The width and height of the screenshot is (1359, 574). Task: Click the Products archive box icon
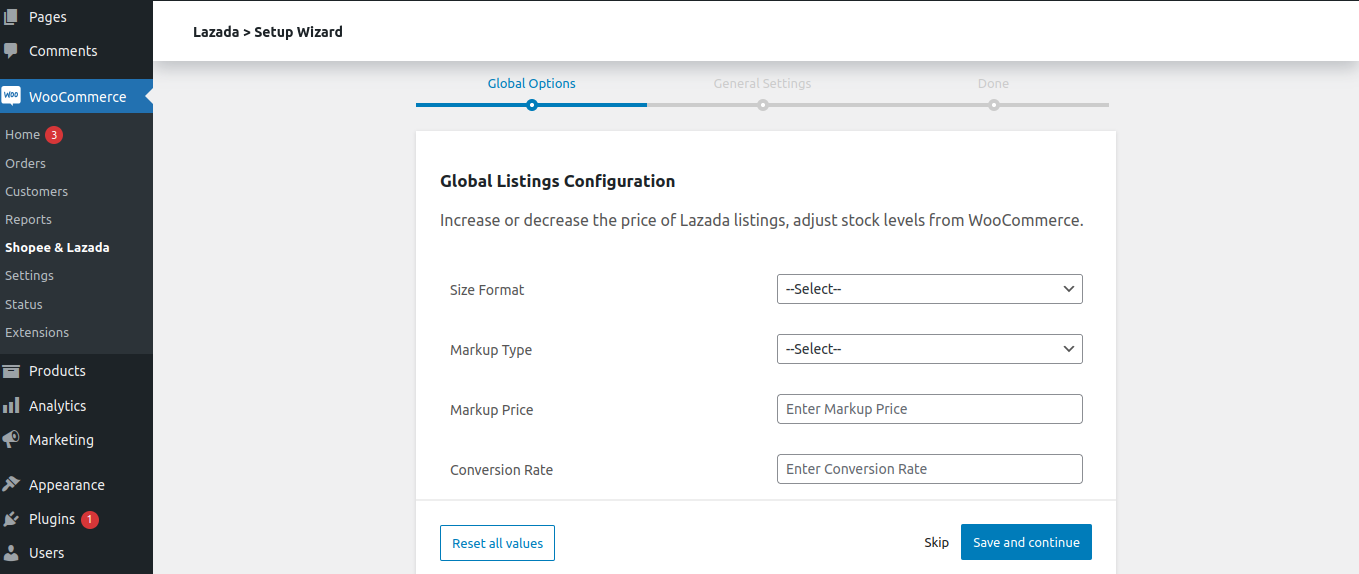11,371
